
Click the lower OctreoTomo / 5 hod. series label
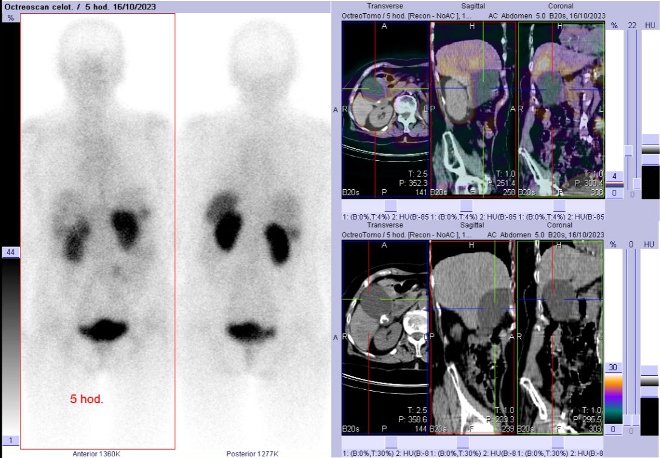coord(406,234)
